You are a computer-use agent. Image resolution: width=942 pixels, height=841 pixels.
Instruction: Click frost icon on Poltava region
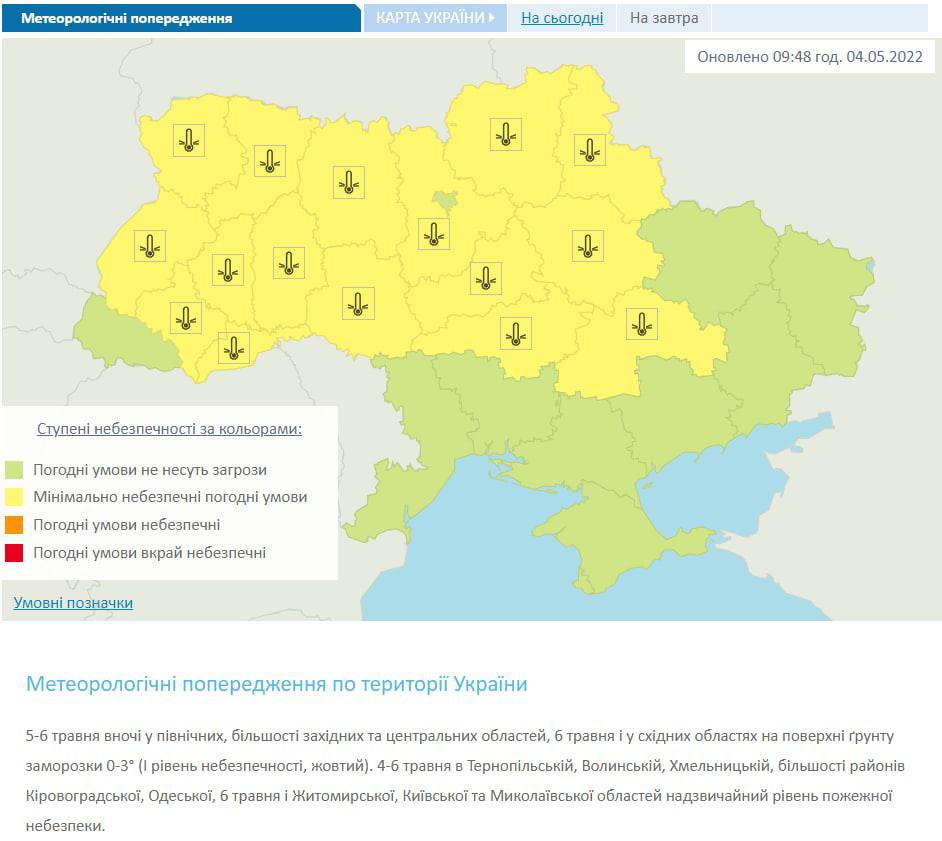click(588, 246)
